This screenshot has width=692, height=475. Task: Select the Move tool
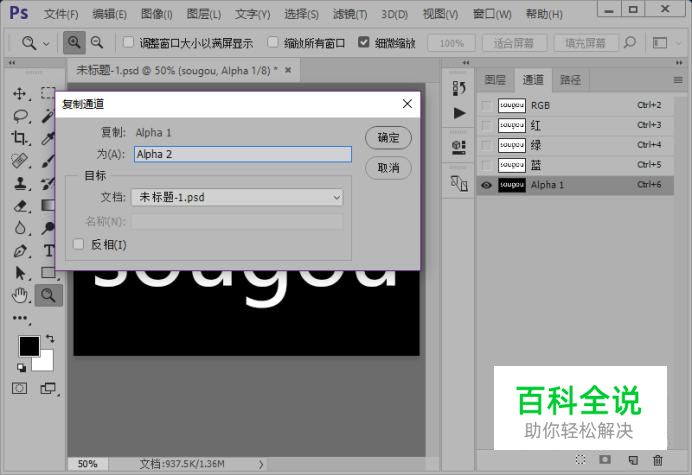[19, 94]
